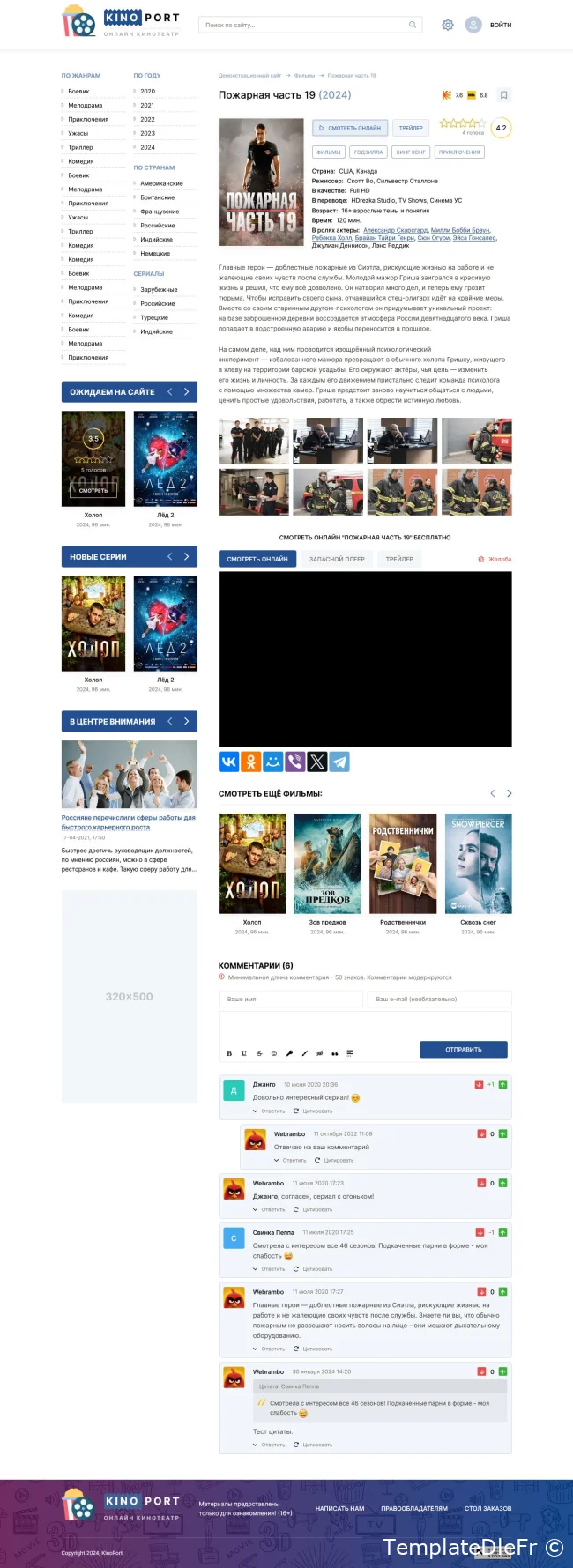Switch to Запасной плеер tab
Screen dimensions: 573x1568
point(337,559)
